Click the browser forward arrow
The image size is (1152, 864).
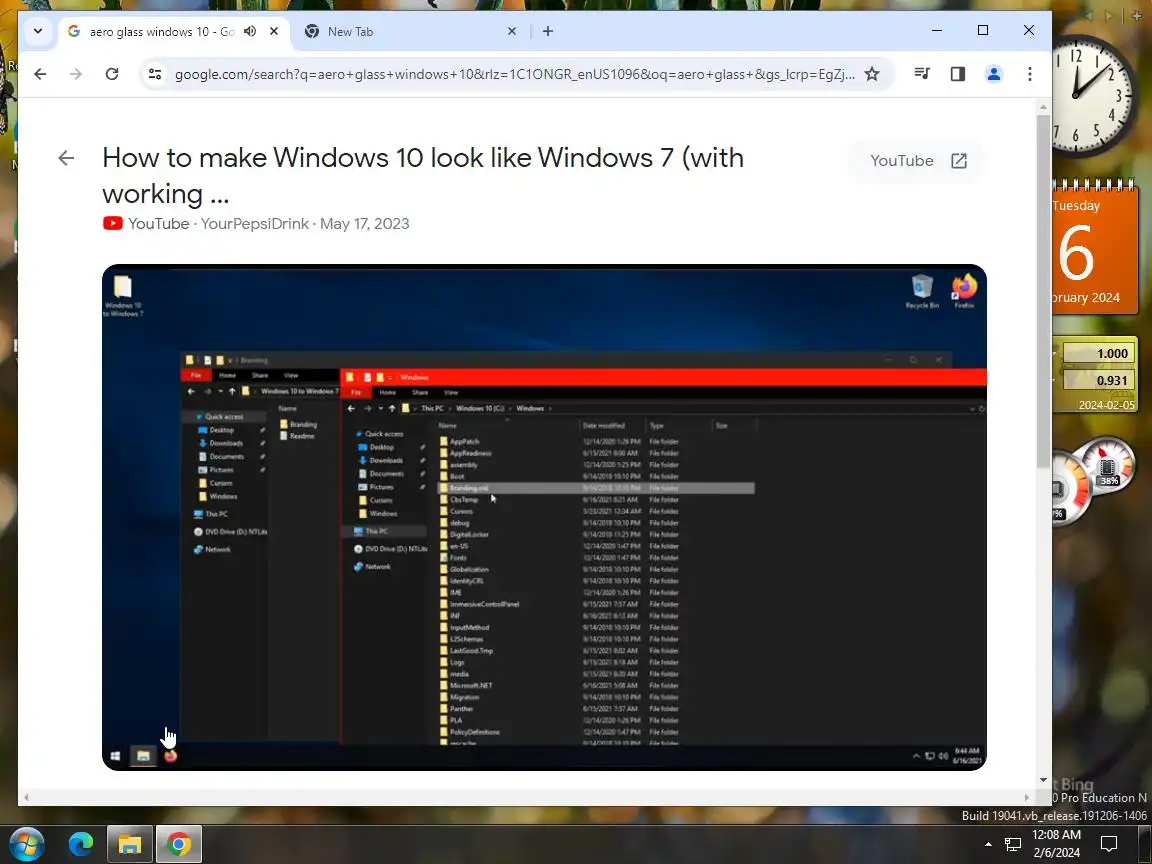pyautogui.click(x=76, y=74)
